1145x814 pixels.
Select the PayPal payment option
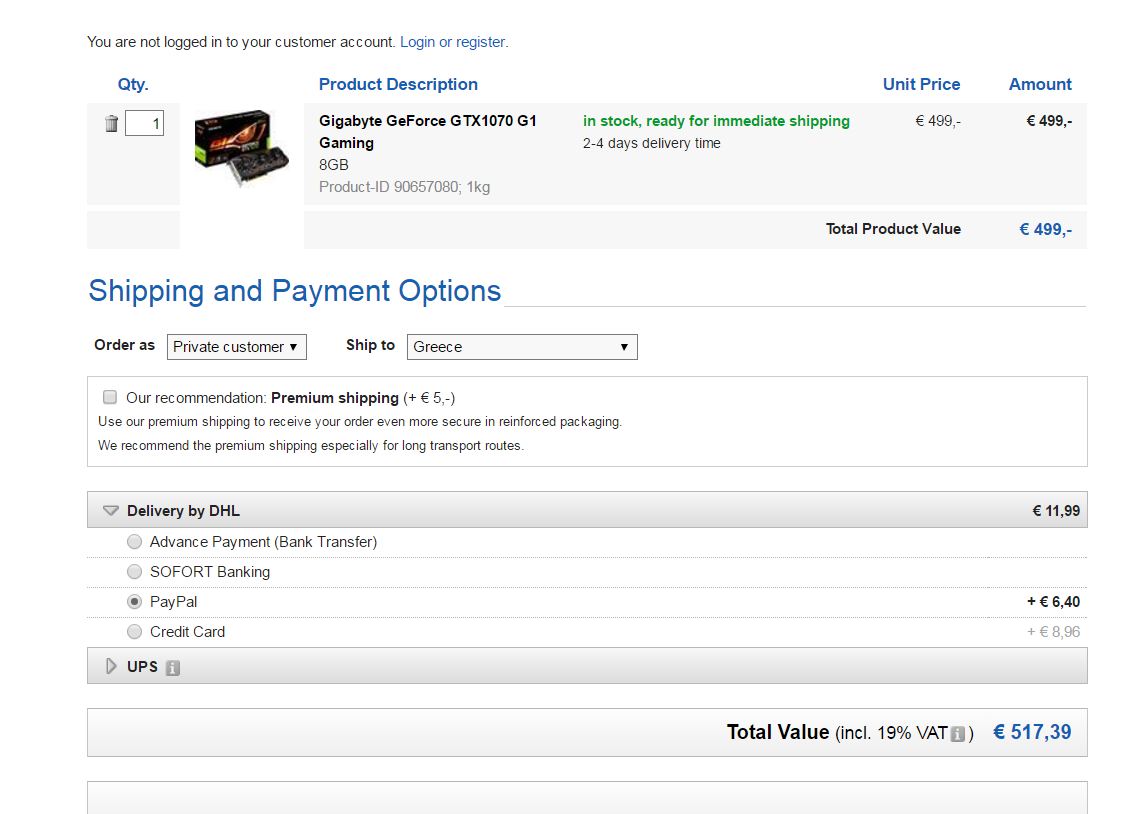[134, 602]
